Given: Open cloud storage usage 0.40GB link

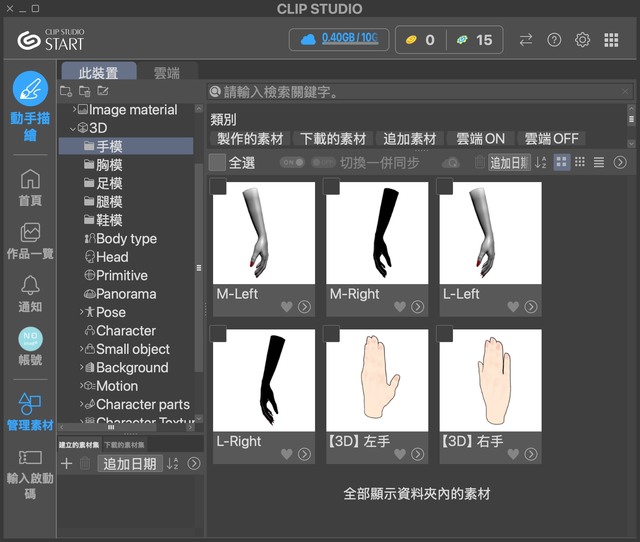Looking at the screenshot, I should point(350,38).
